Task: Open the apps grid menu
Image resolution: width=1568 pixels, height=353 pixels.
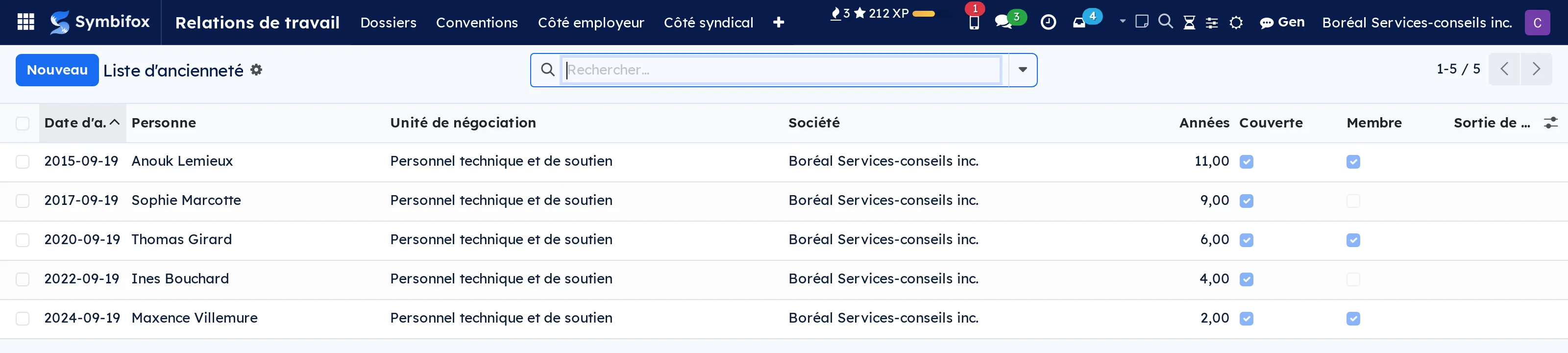Action: (25, 23)
